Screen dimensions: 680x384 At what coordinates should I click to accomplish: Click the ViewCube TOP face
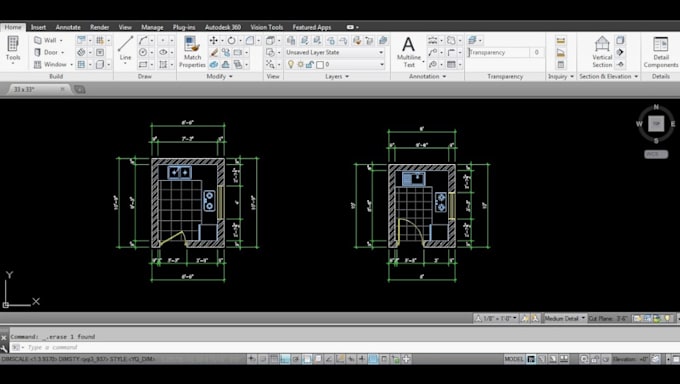[x=656, y=124]
